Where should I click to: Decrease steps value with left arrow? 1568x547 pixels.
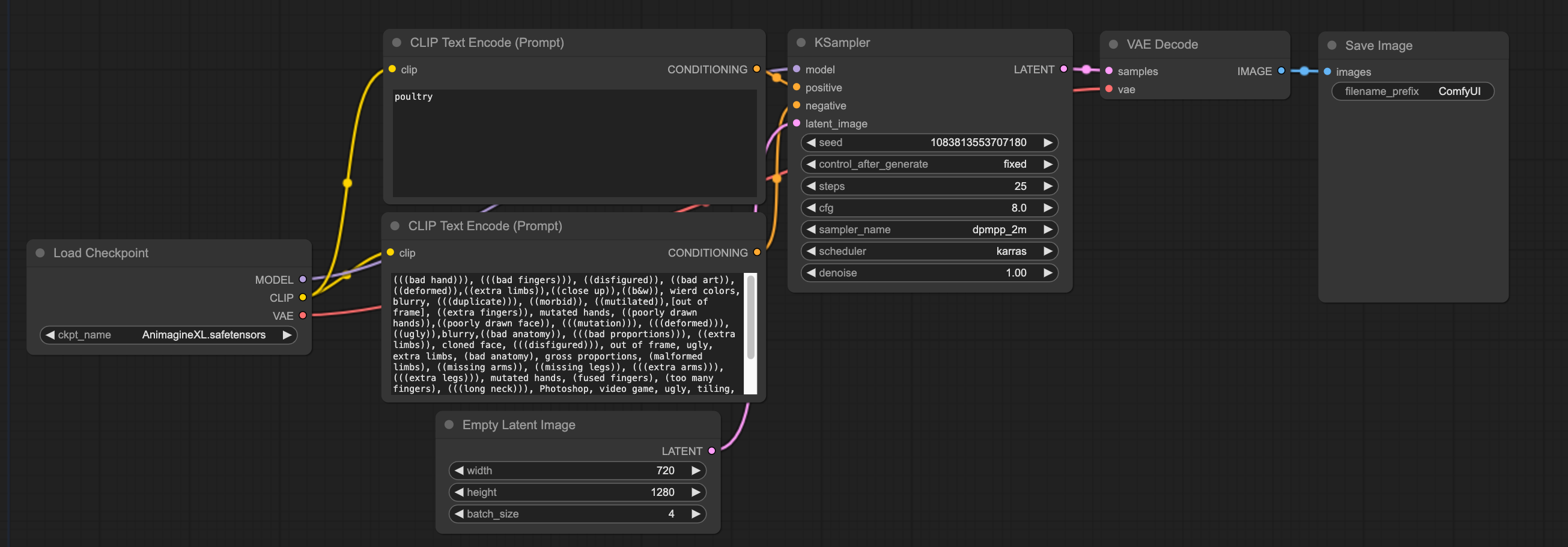pyautogui.click(x=811, y=186)
